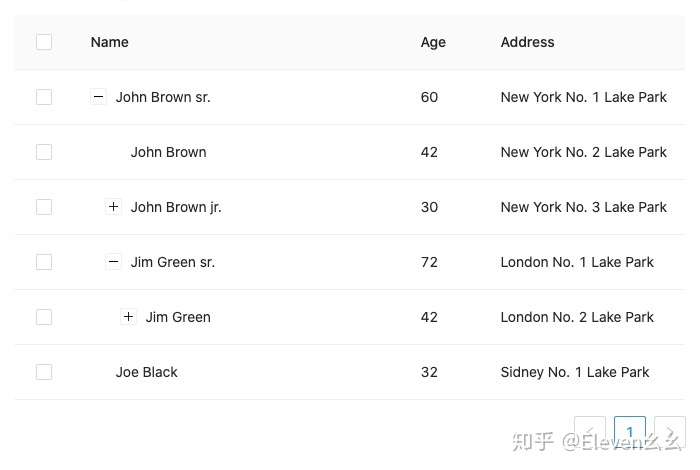Check the Jim Green sr. row checkbox
This screenshot has height=470, width=700.
click(44, 262)
